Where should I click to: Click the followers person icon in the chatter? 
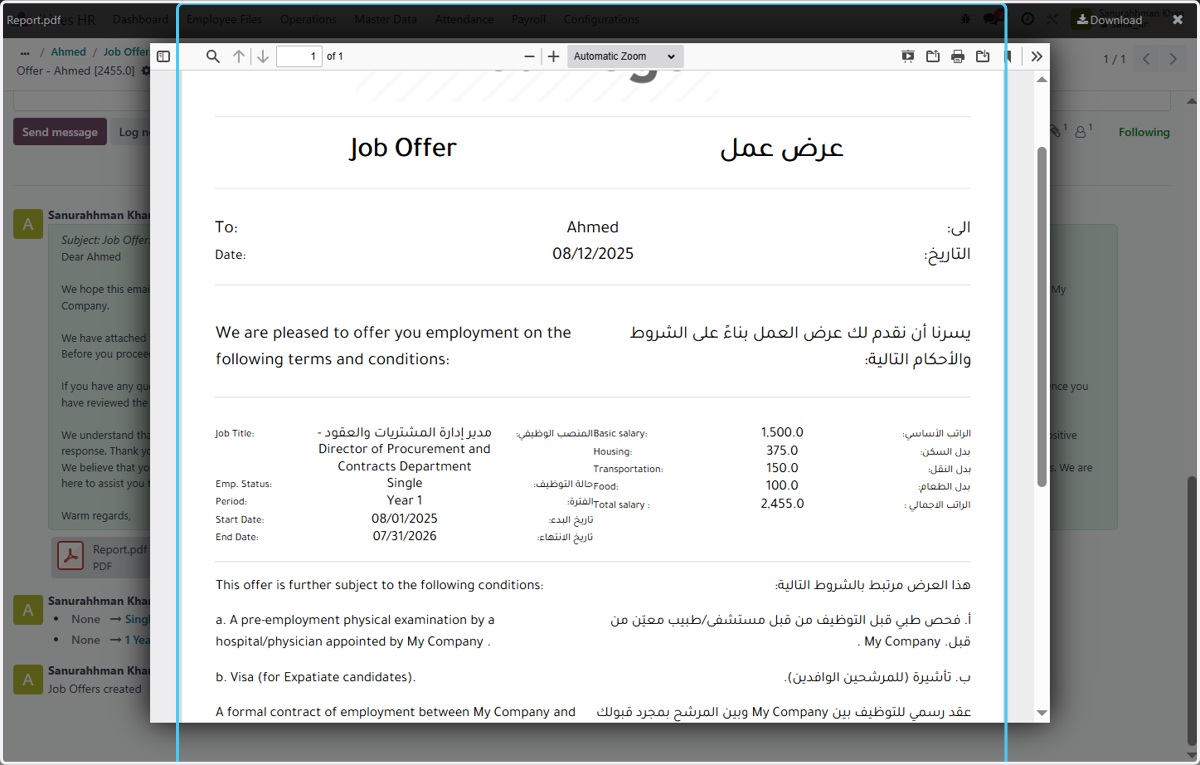[x=1083, y=131]
